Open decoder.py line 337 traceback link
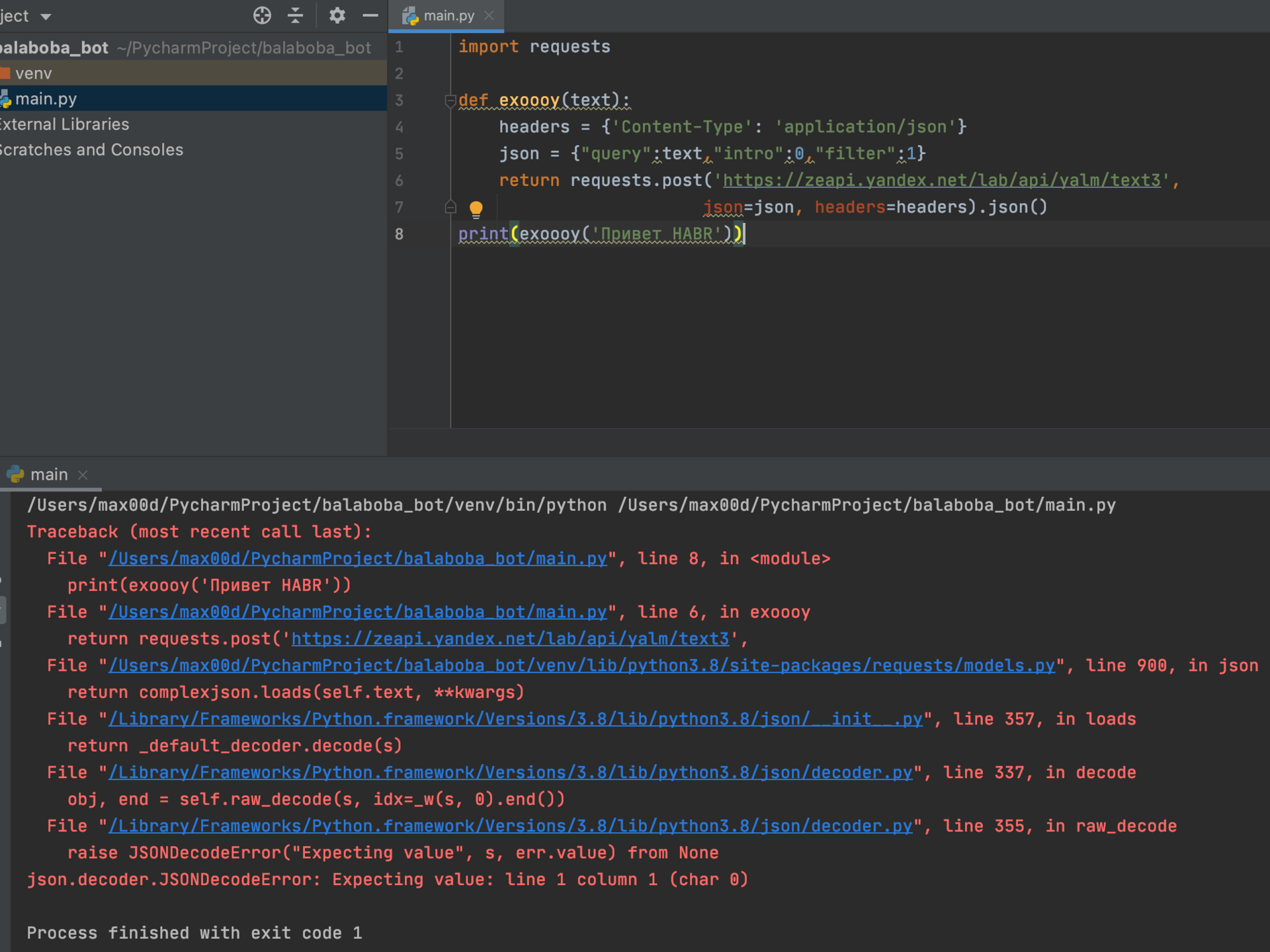 (x=511, y=773)
